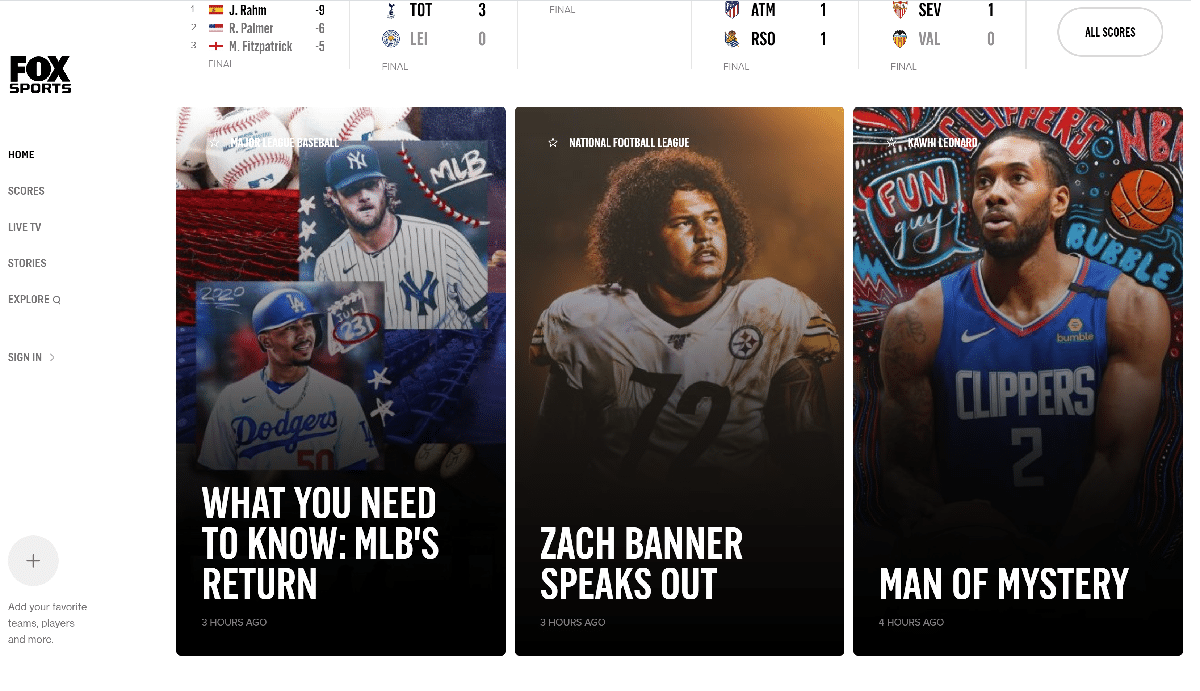
Task: Open Live TV from sidebar
Action: pyautogui.click(x=25, y=227)
